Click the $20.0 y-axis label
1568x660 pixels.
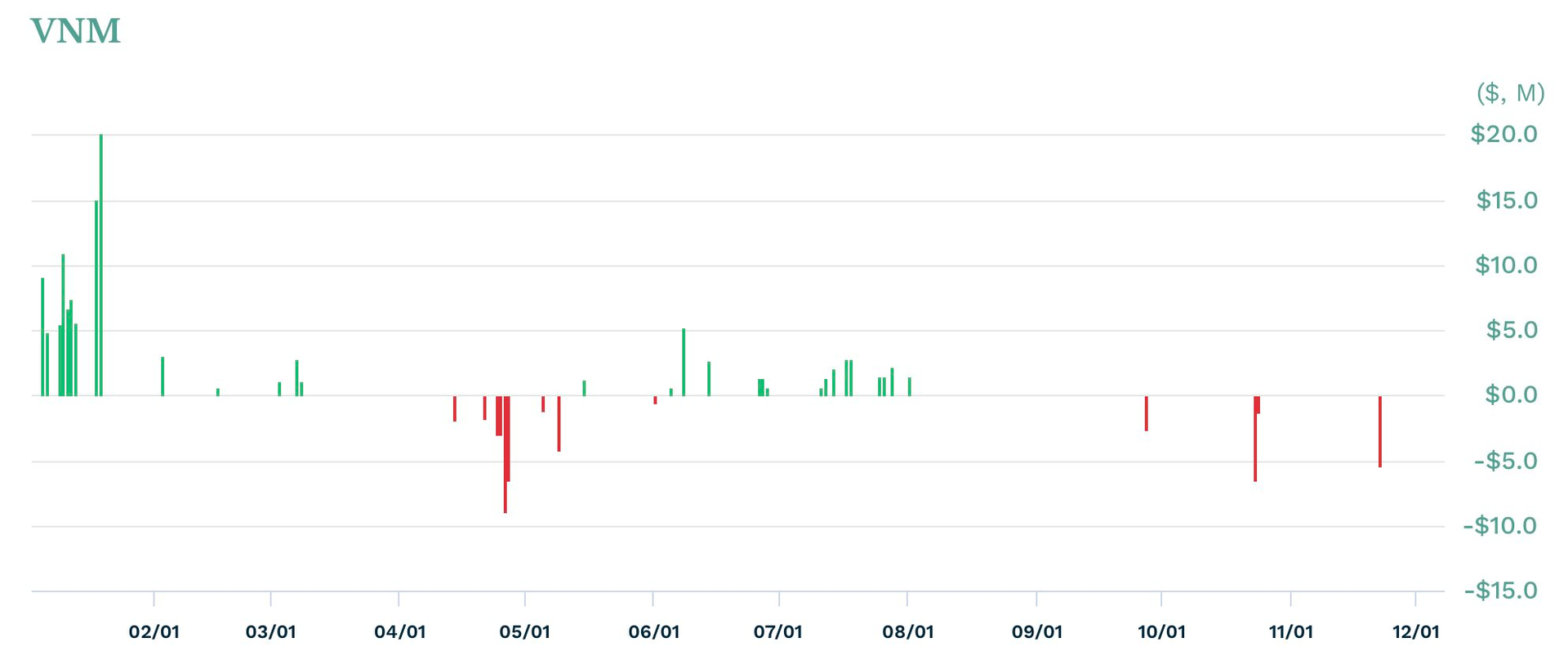coord(1503,134)
